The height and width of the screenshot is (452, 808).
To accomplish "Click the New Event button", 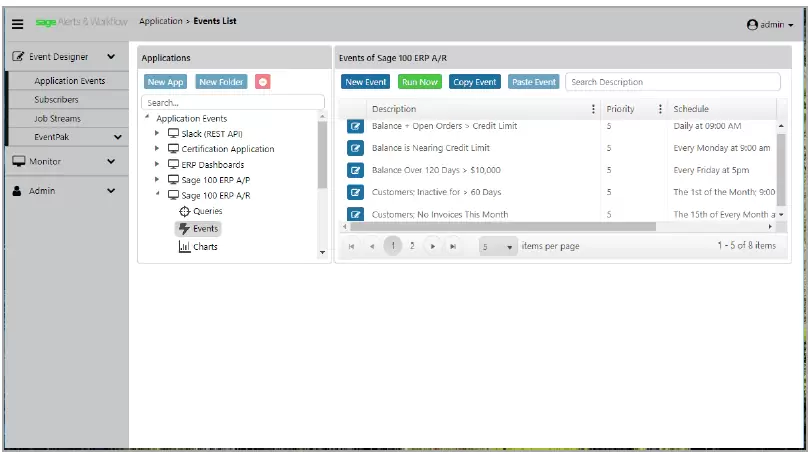I will (x=366, y=82).
